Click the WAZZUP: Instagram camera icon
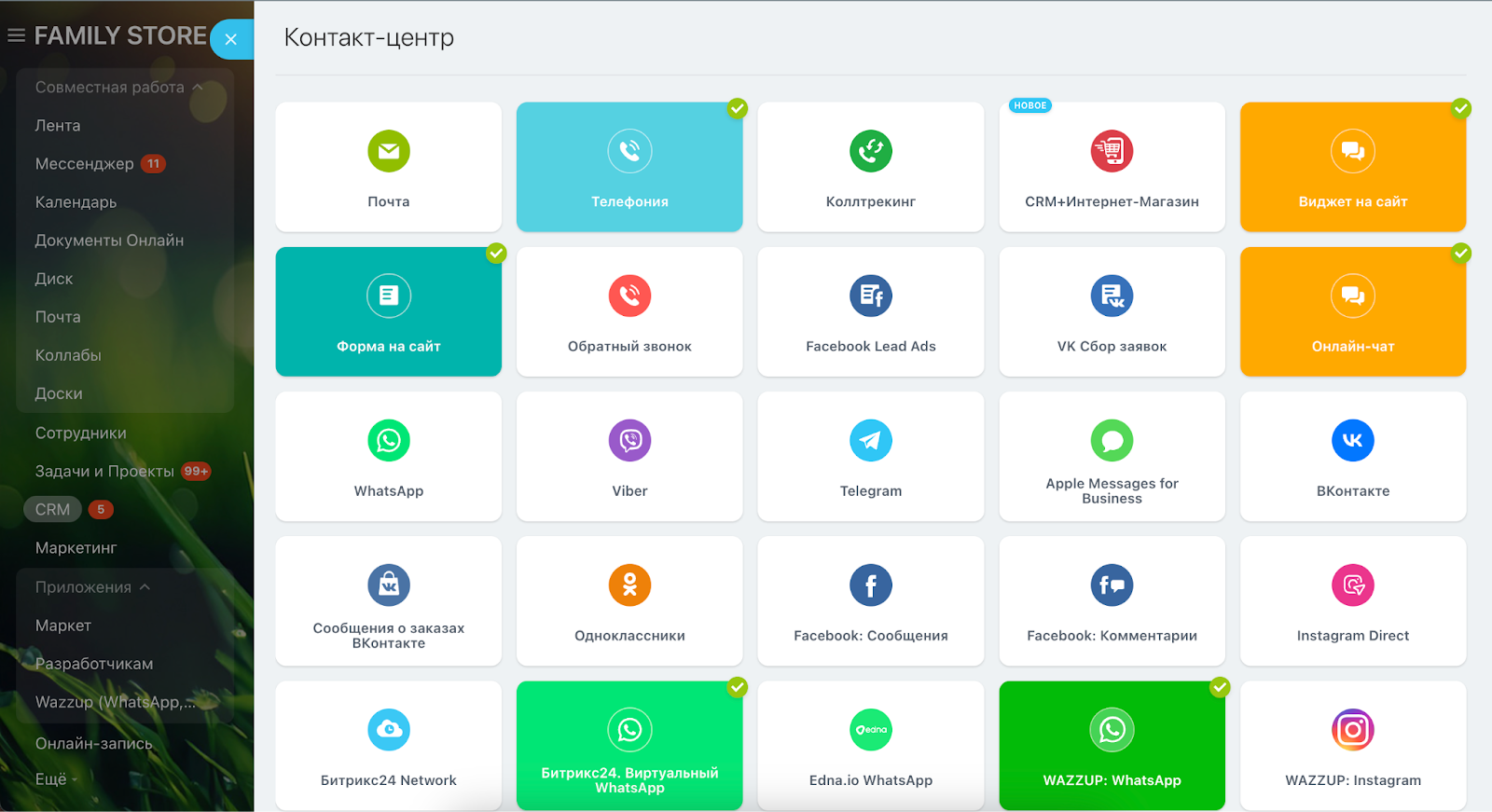Viewport: 1492px width, 812px height. (1353, 730)
